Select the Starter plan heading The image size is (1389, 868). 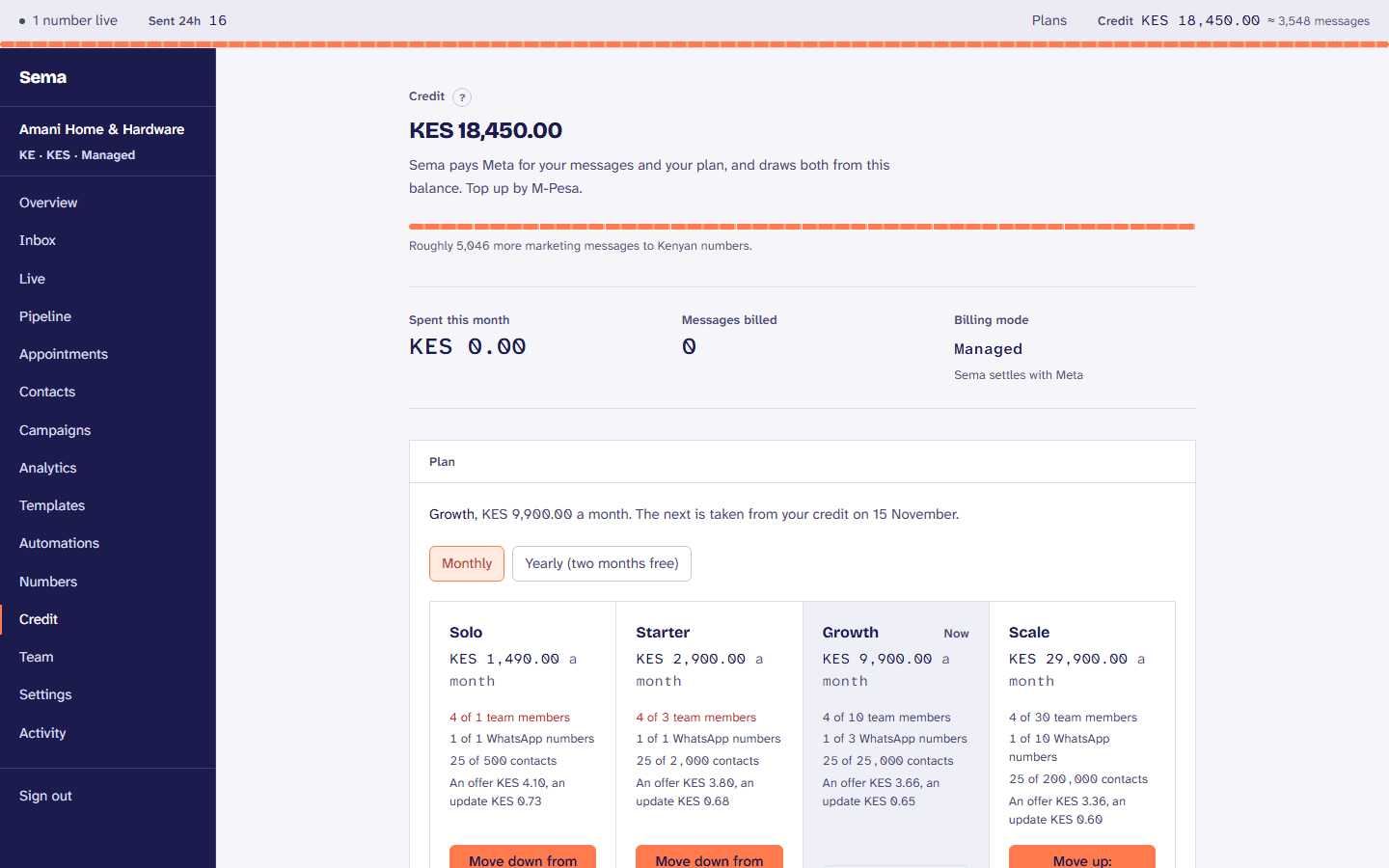click(x=663, y=633)
